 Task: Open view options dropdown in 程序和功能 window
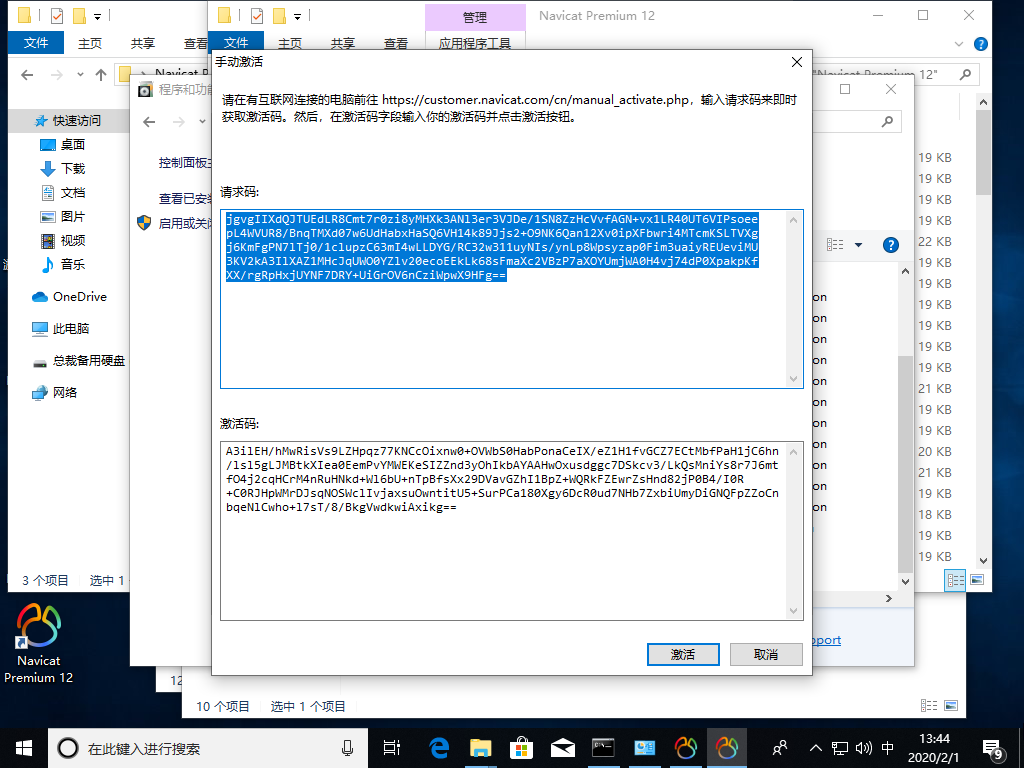pyautogui.click(x=858, y=245)
